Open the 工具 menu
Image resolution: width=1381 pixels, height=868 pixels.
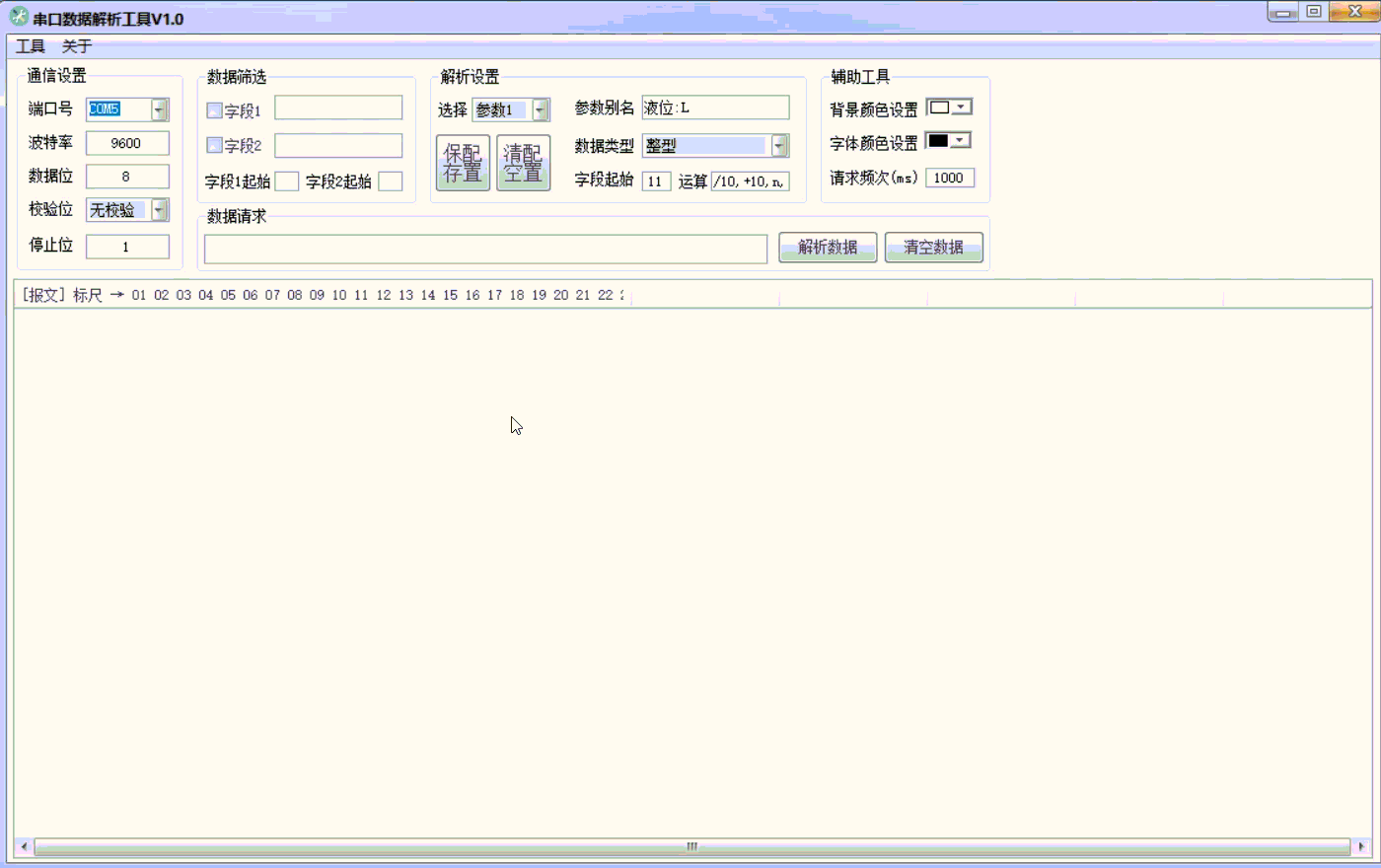31,46
